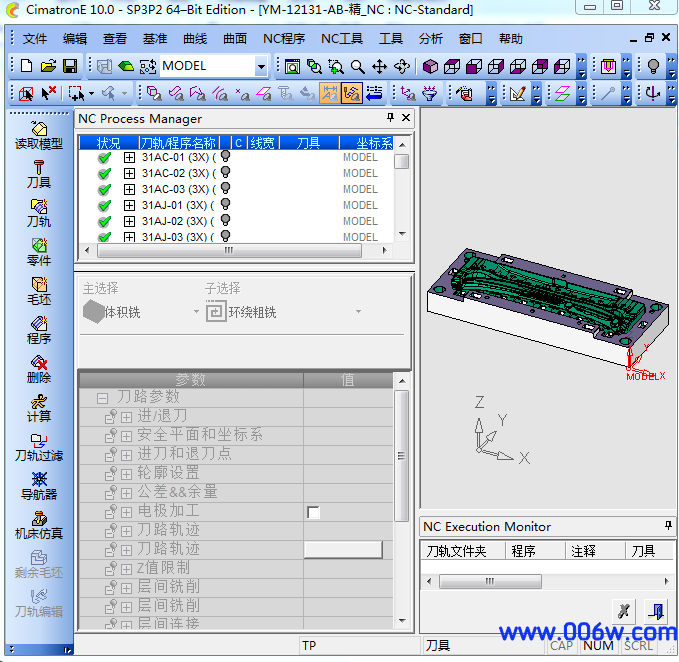This screenshot has height=662, width=679.
Task: Select the pan (four-arrow) view icon
Action: [x=379, y=67]
